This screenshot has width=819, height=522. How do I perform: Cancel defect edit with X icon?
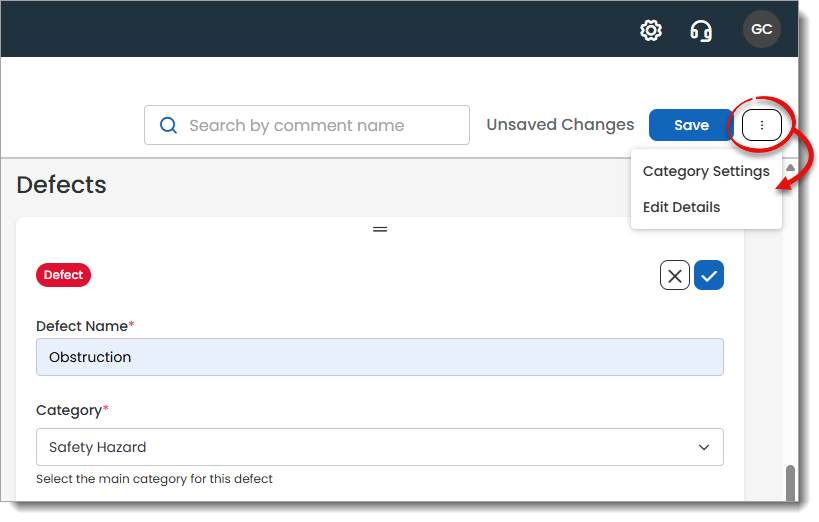click(675, 275)
